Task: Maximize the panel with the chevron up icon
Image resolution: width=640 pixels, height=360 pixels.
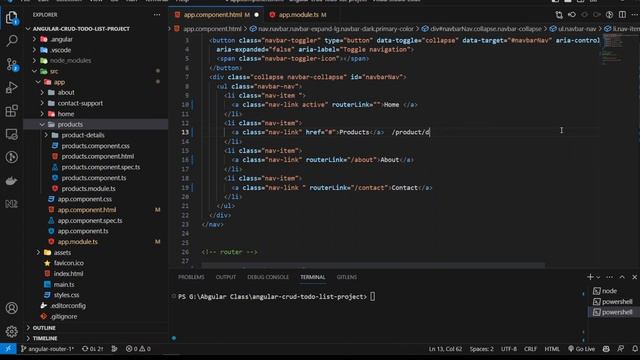Action: [x=622, y=277]
